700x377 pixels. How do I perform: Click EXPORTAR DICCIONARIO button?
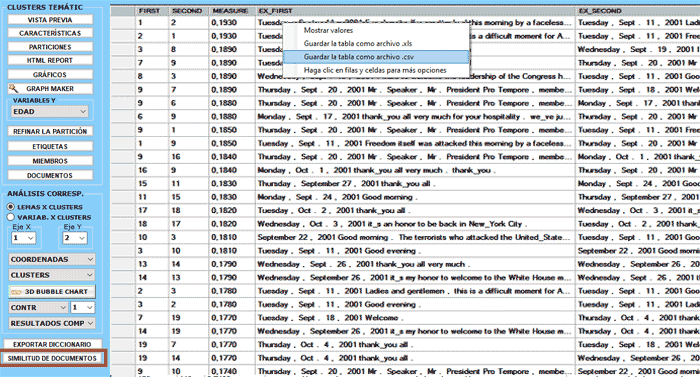[x=52, y=344]
